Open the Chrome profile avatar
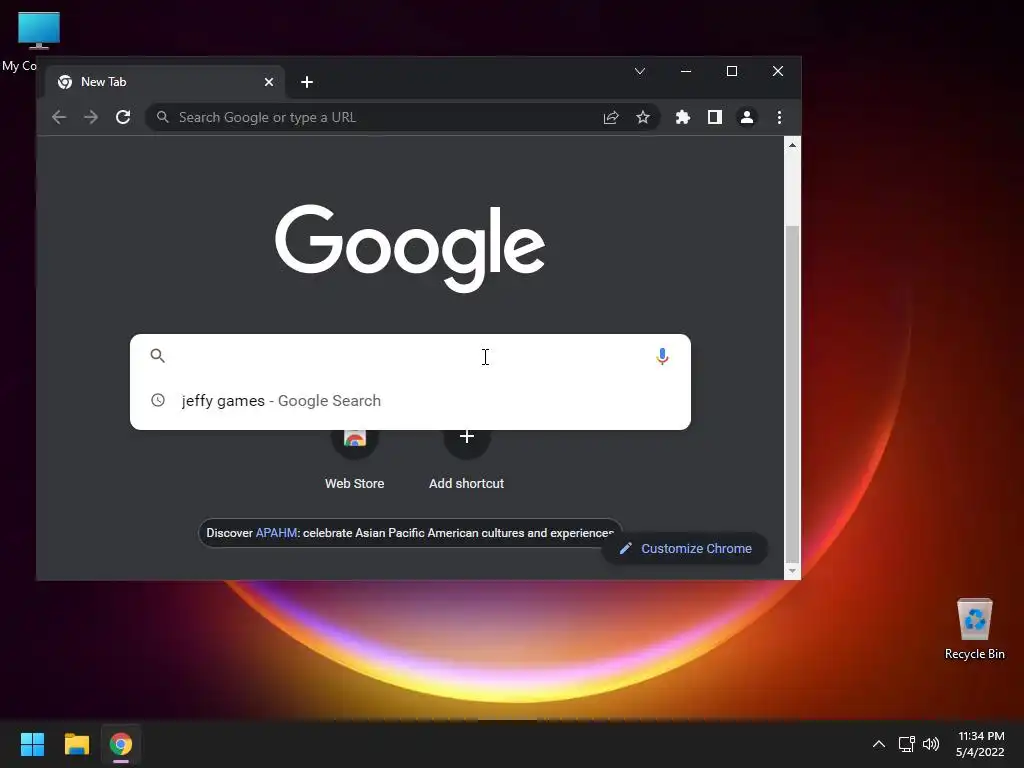 click(x=746, y=117)
